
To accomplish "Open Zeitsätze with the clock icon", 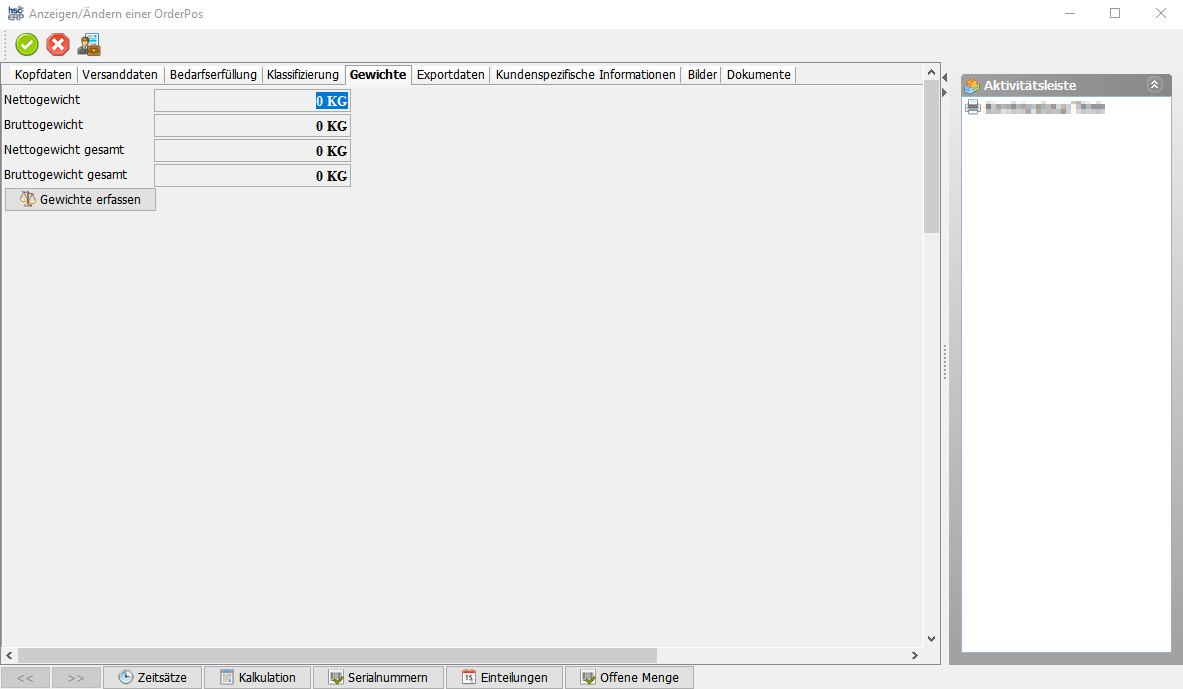I will point(152,677).
